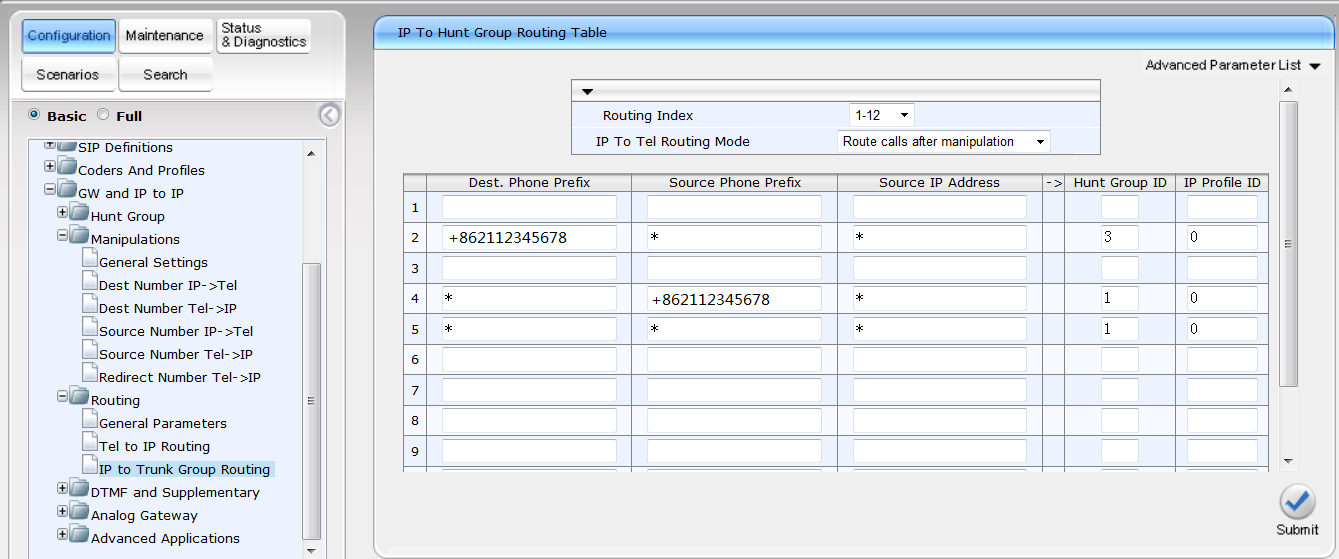The width and height of the screenshot is (1339, 559).
Task: Open the Scenarios tab
Action: click(68, 74)
